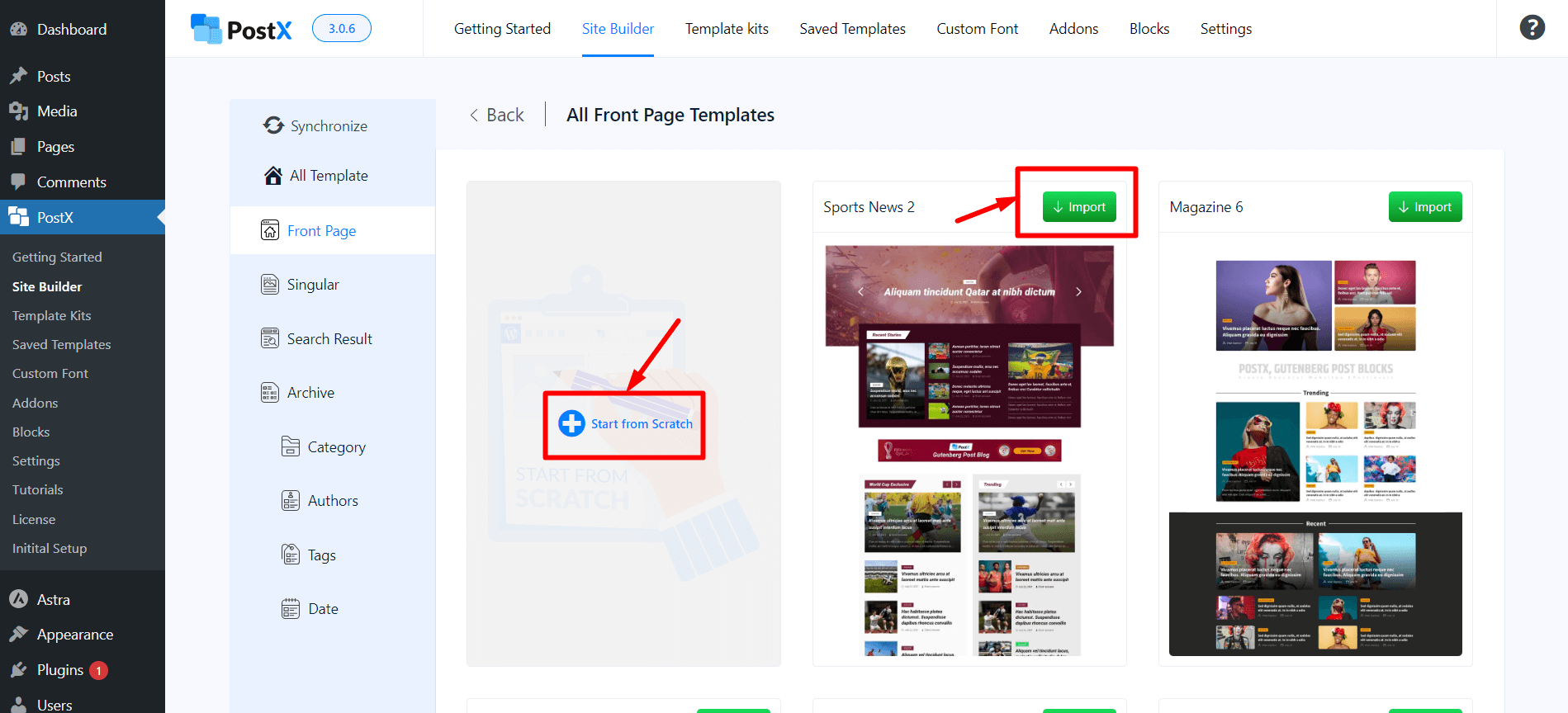Click the Front Page icon in sidebar
This screenshot has width=1568, height=713.
tap(270, 230)
